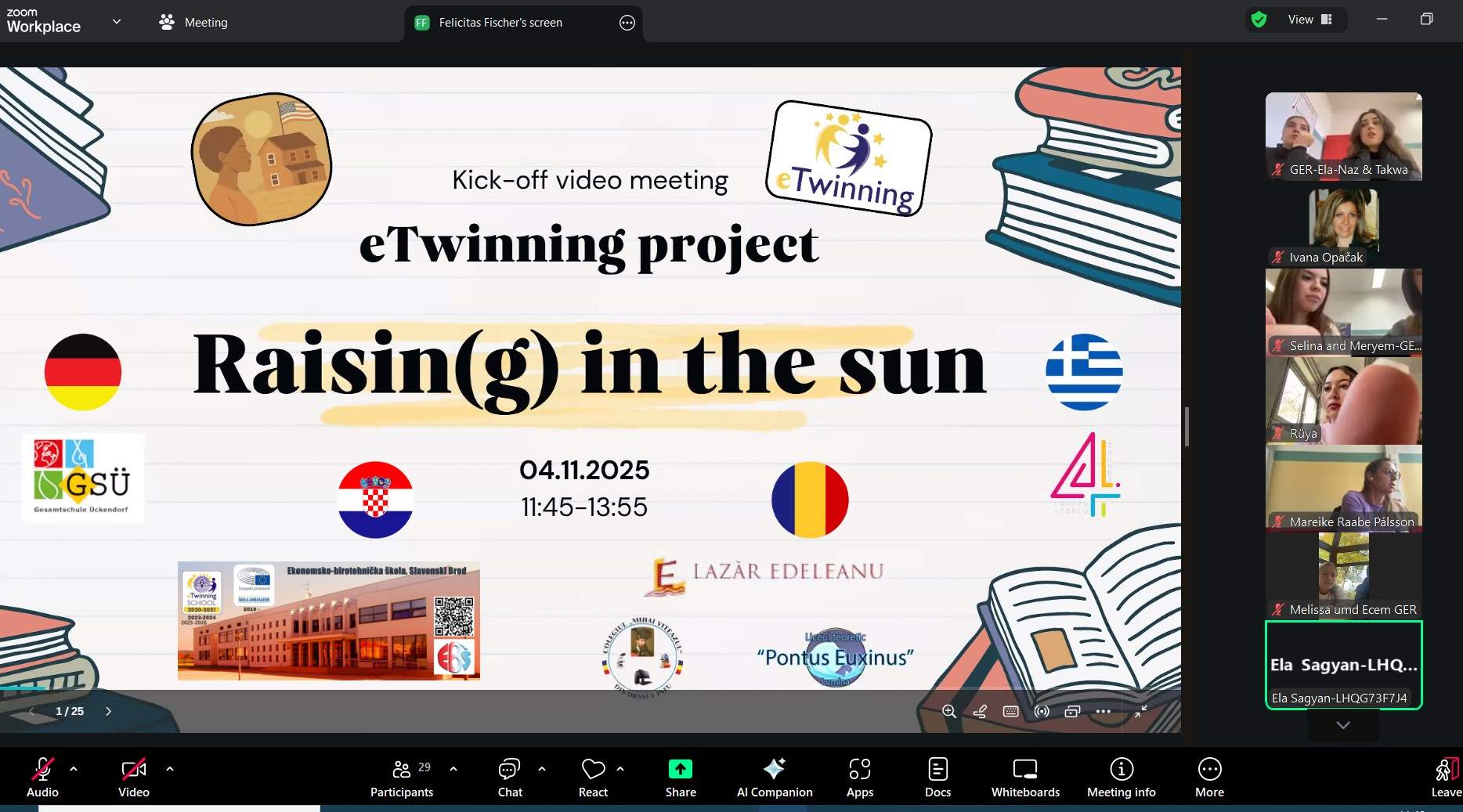
Task: Select the slide pen annotation tool
Action: click(x=980, y=711)
